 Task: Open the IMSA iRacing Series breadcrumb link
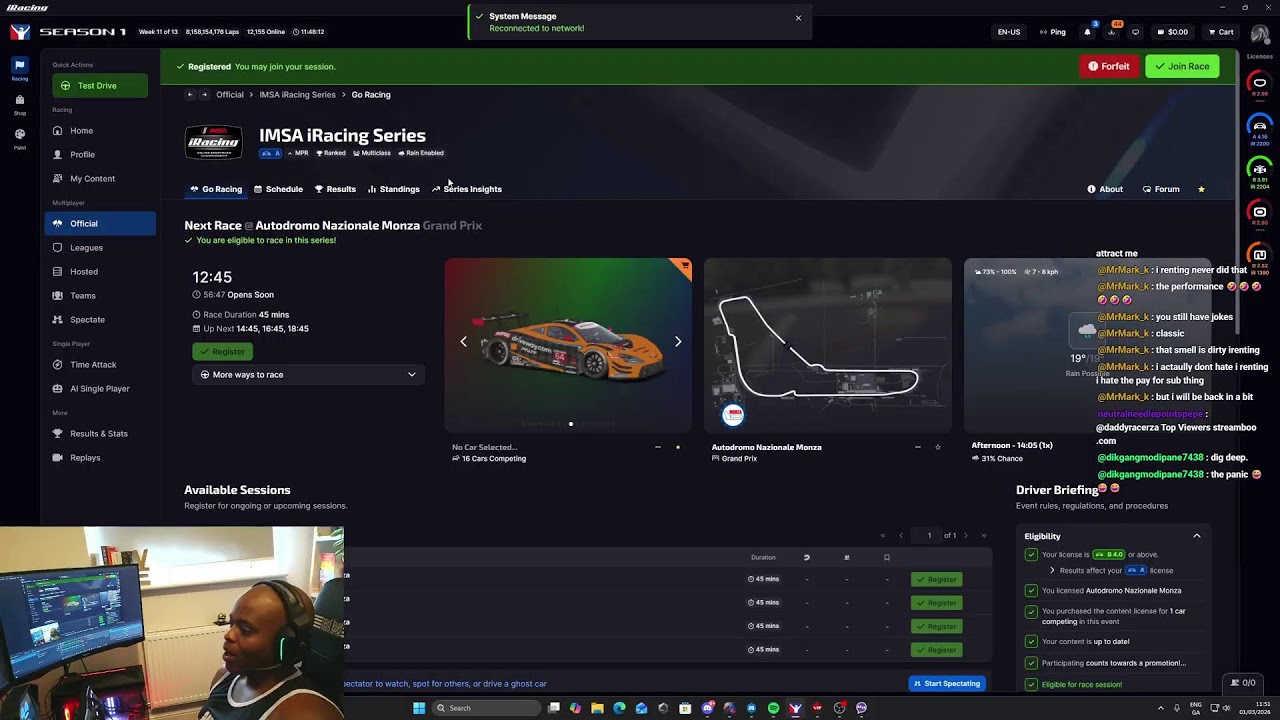click(297, 95)
